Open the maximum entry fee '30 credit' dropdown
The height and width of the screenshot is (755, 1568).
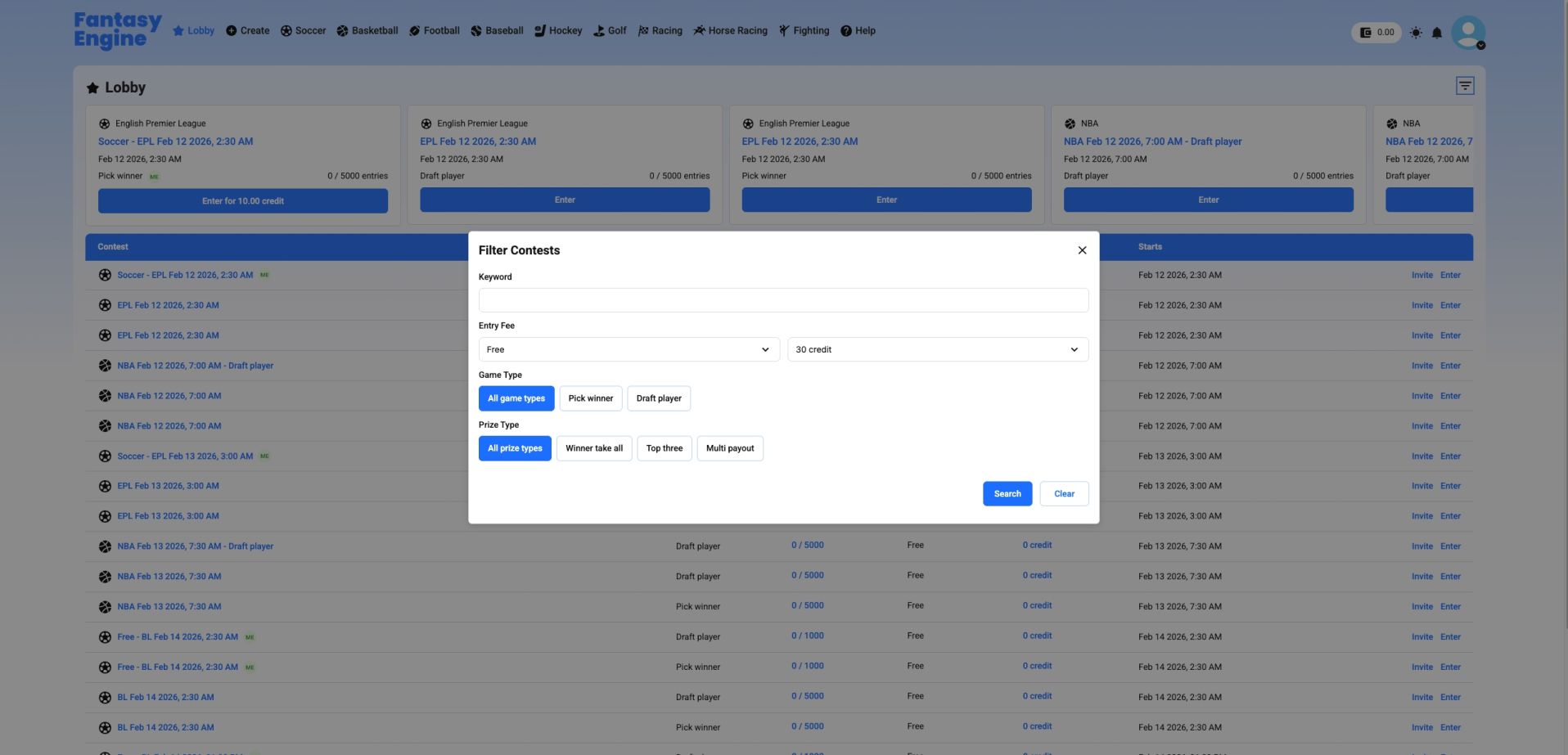(x=938, y=349)
